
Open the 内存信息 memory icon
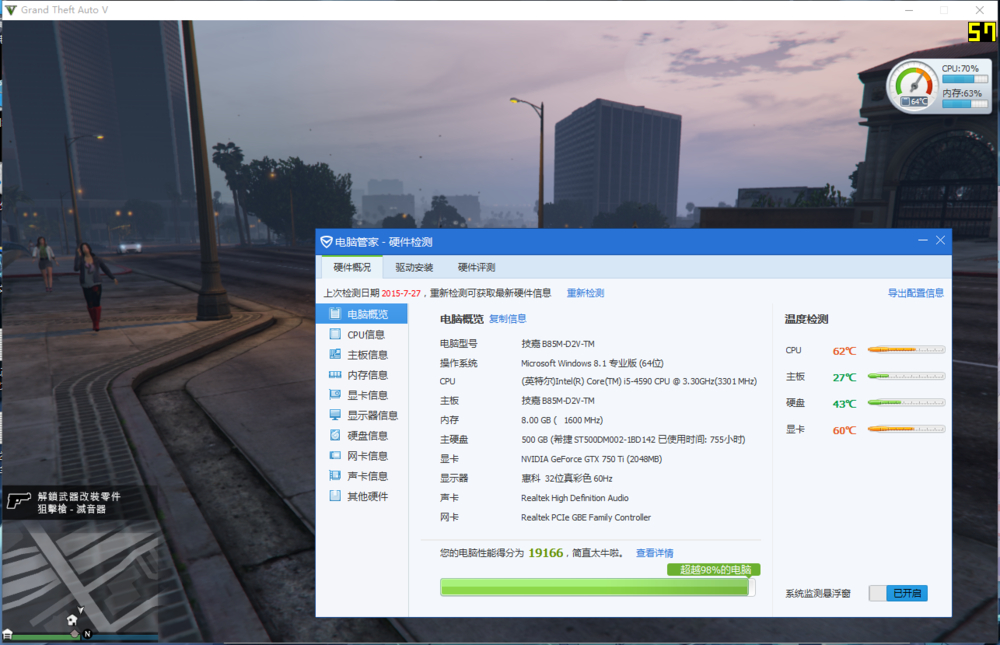coord(335,374)
